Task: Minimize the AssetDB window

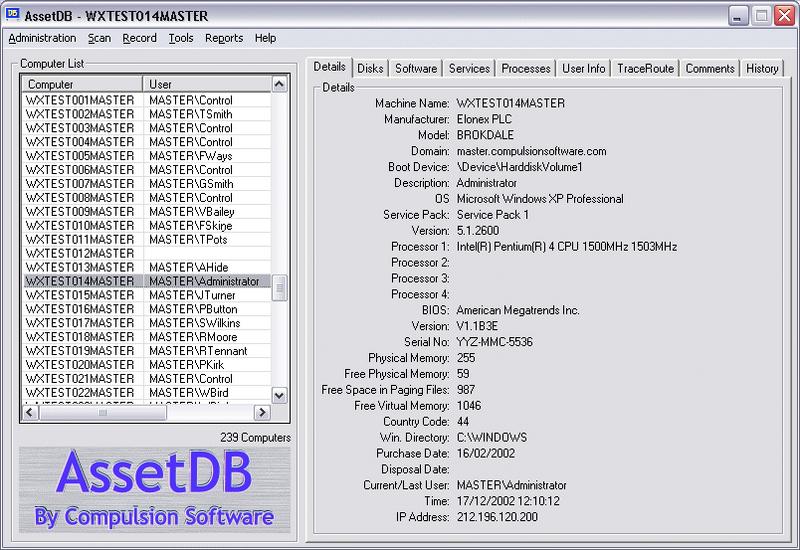Action: coord(737,16)
